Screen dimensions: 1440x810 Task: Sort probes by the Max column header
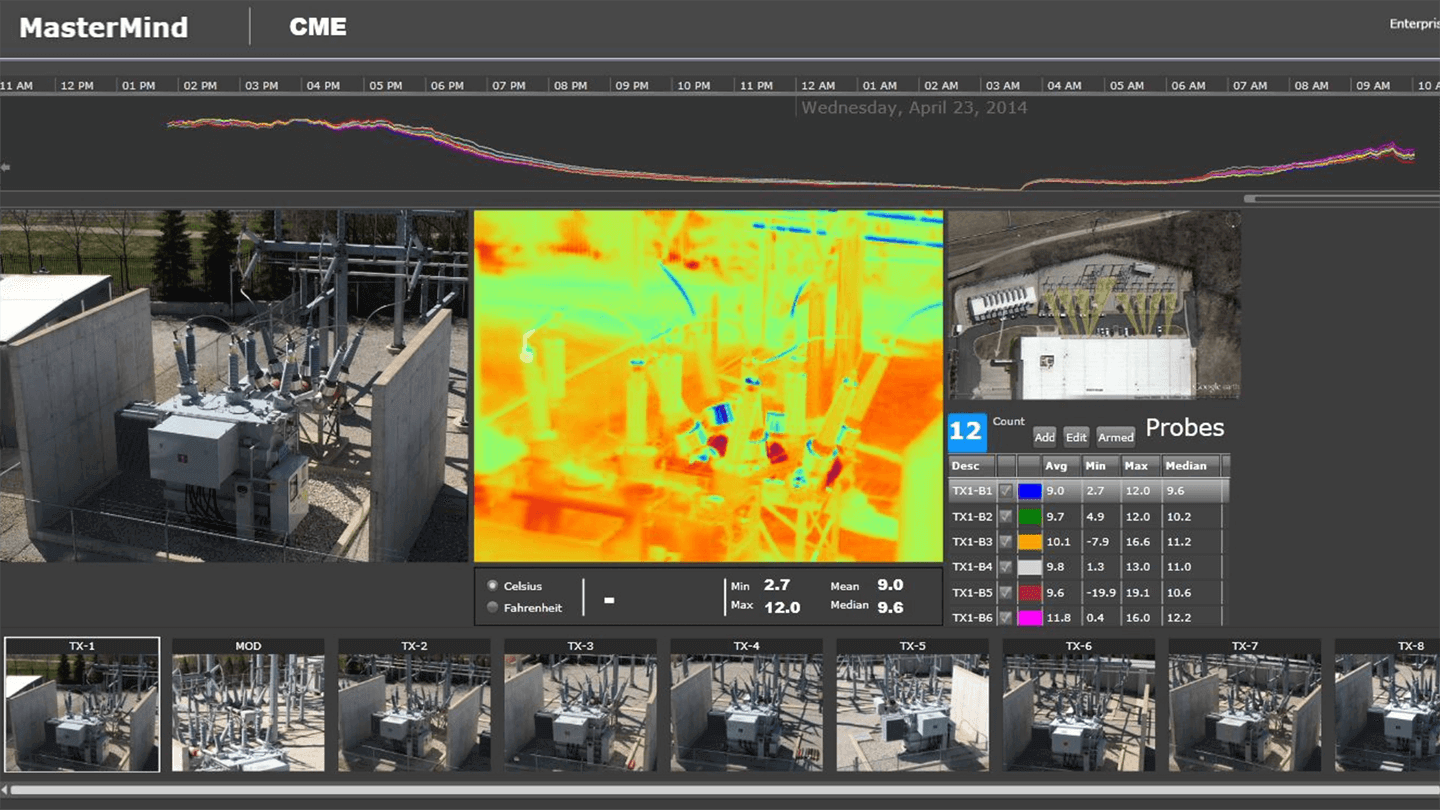[1141, 466]
